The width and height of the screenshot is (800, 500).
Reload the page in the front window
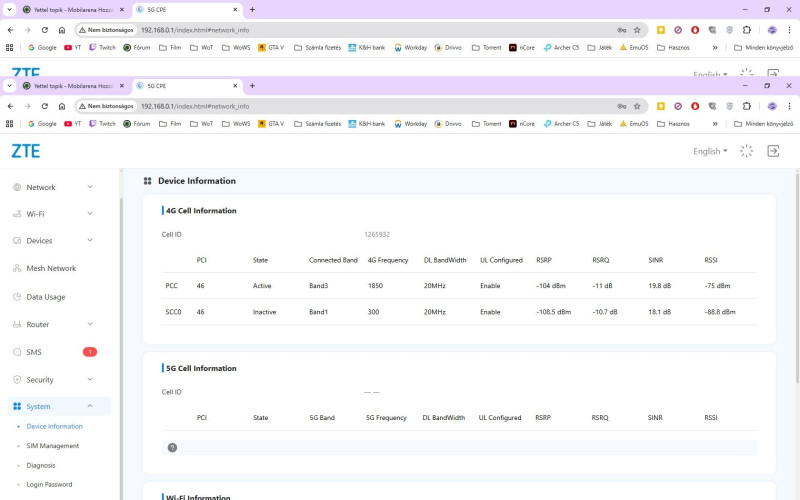tap(44, 106)
